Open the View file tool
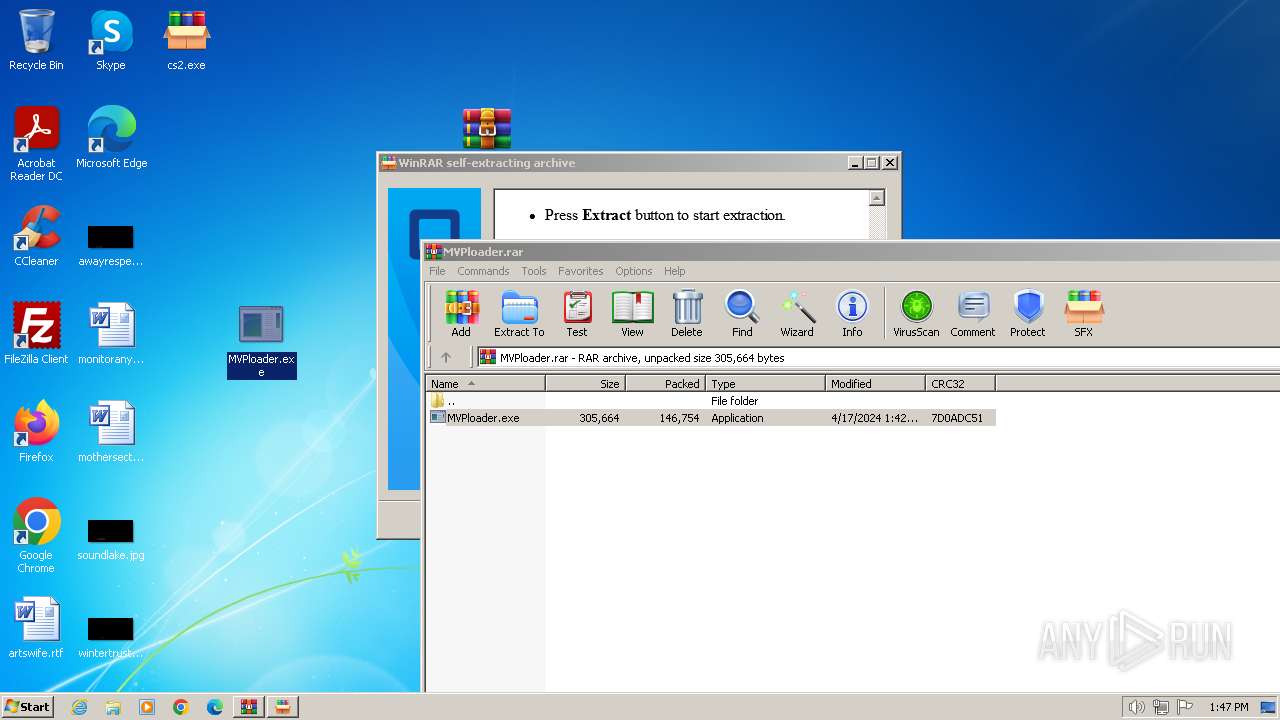This screenshot has height=720, width=1280. [632, 314]
